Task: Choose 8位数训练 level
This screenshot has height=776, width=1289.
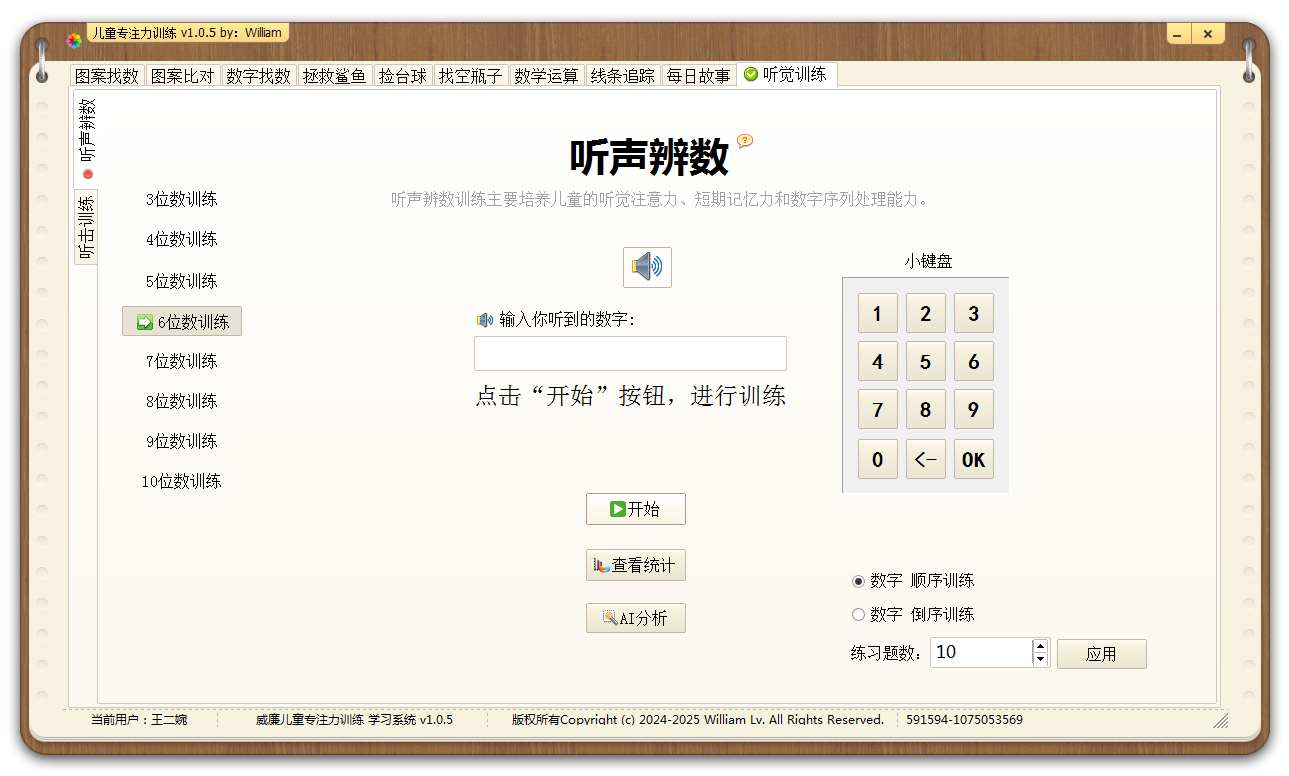Action: pos(181,402)
